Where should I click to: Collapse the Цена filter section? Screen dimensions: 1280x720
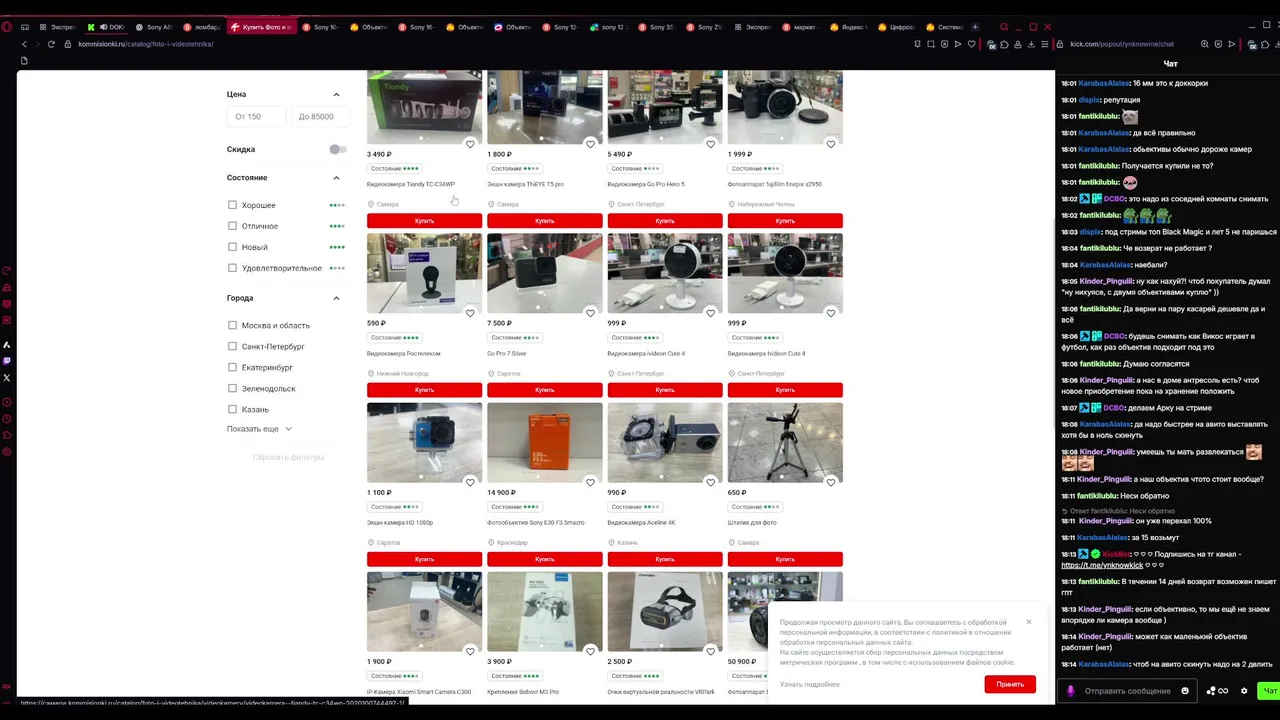(x=336, y=94)
